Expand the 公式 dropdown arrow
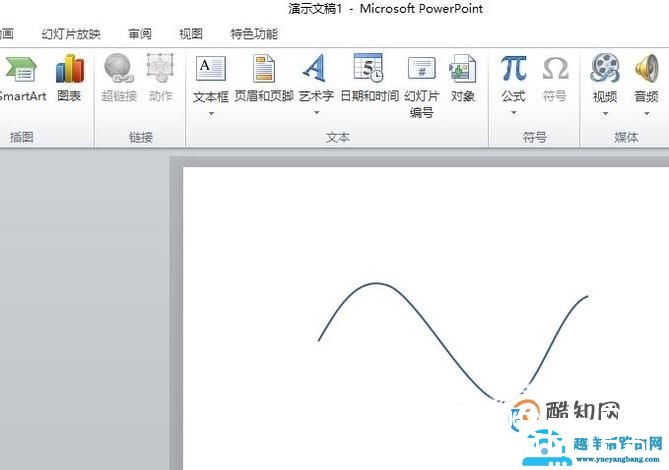This screenshot has width=669, height=470. (514, 113)
